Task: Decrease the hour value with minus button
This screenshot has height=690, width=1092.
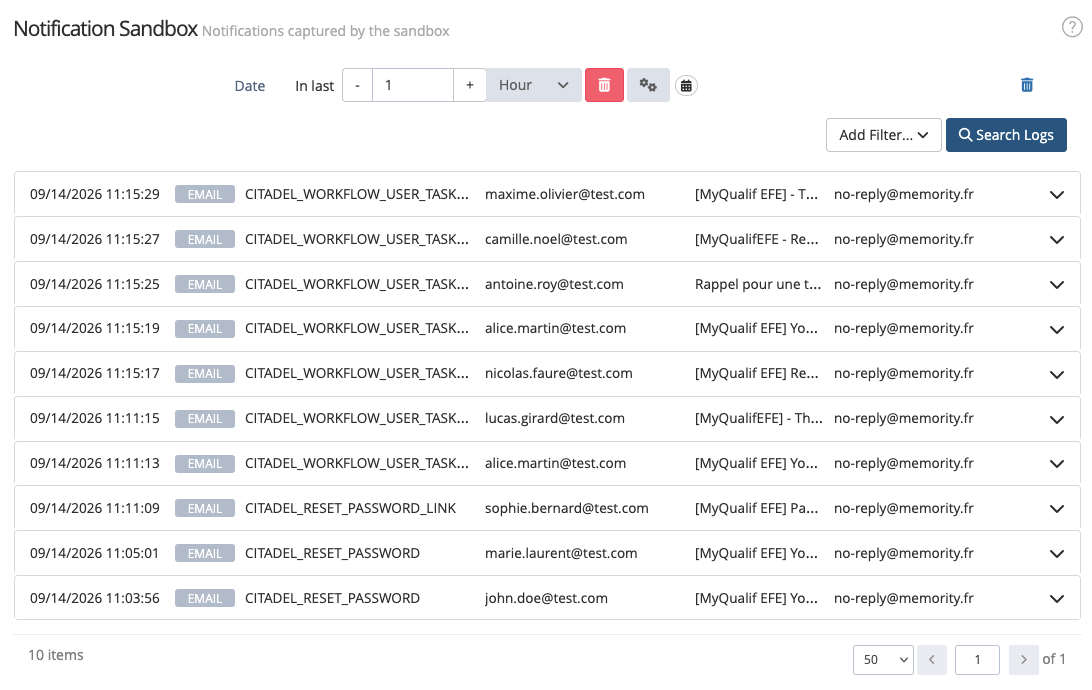Action: coord(357,85)
